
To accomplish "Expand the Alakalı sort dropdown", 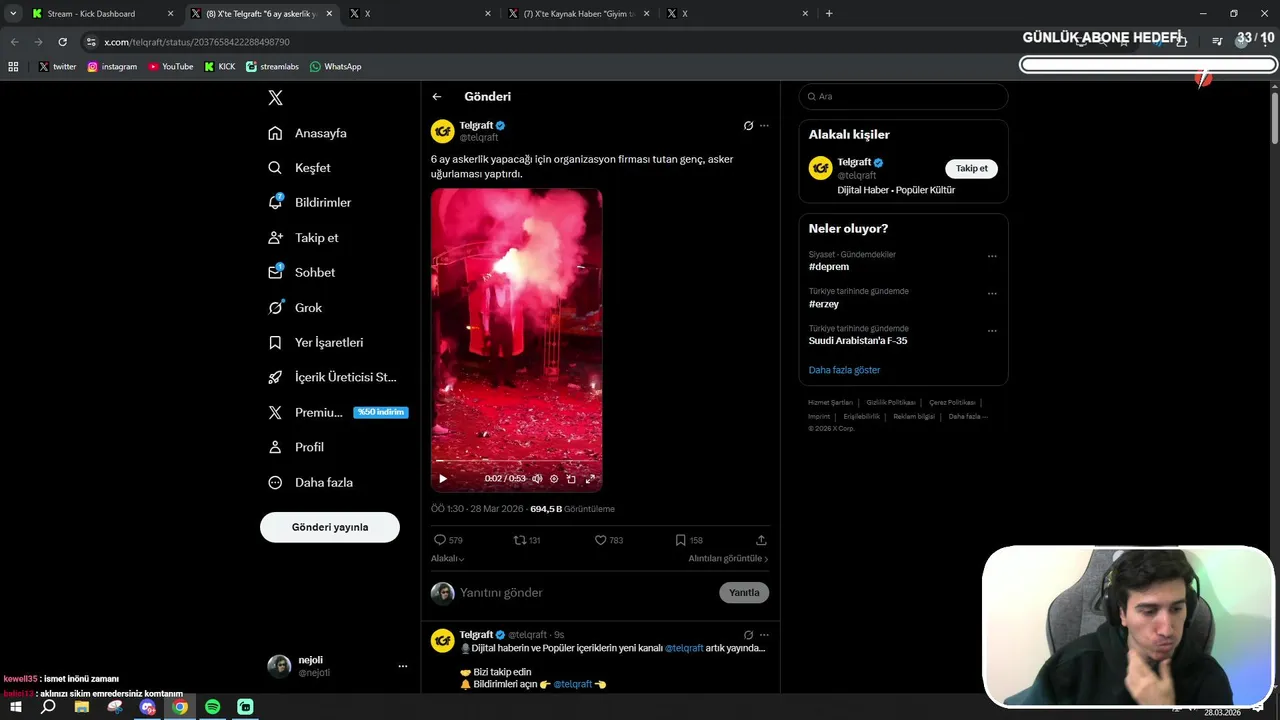I will [447, 559].
